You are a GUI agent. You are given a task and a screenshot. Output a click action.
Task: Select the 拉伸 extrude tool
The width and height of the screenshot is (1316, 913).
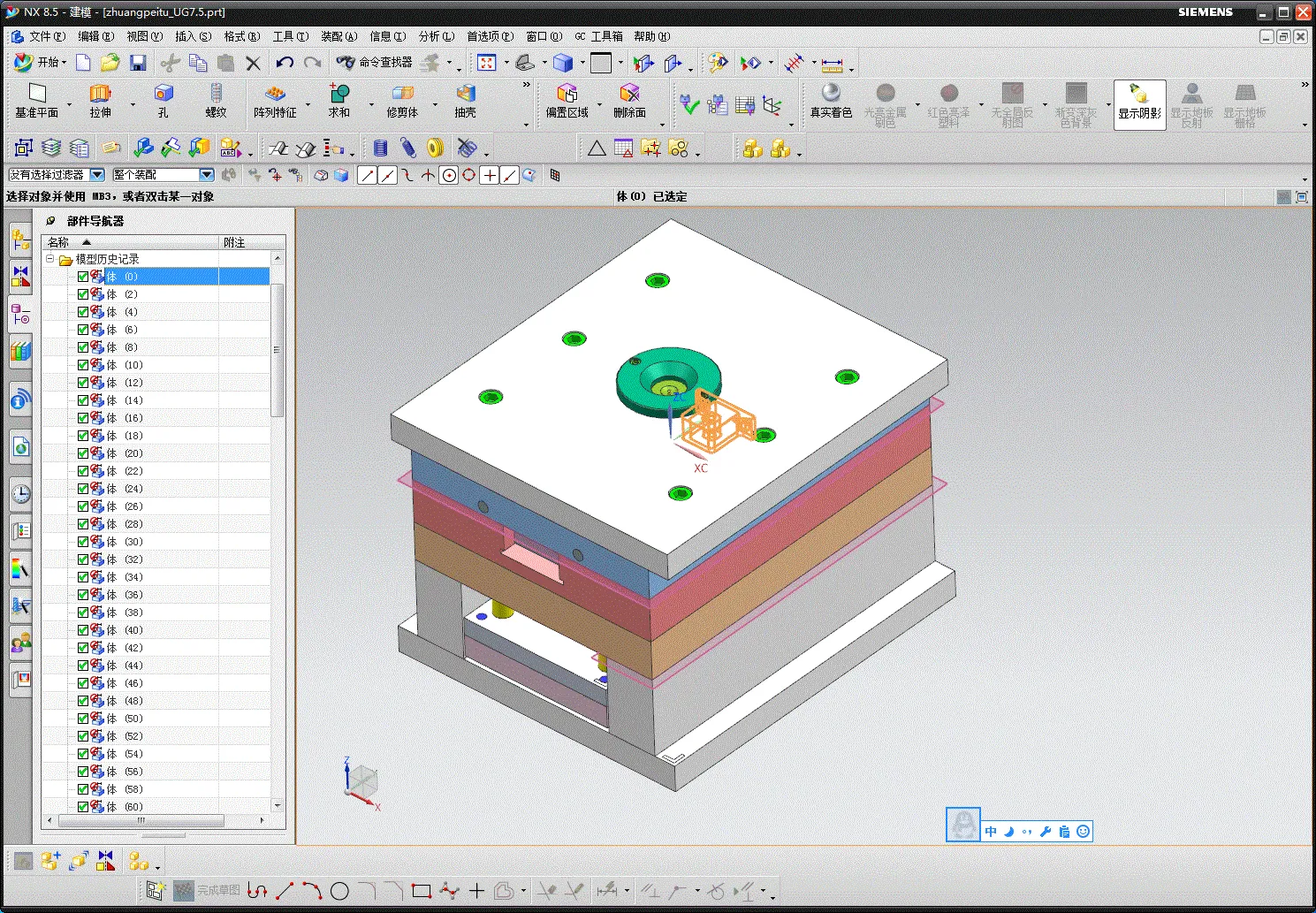pos(100,101)
